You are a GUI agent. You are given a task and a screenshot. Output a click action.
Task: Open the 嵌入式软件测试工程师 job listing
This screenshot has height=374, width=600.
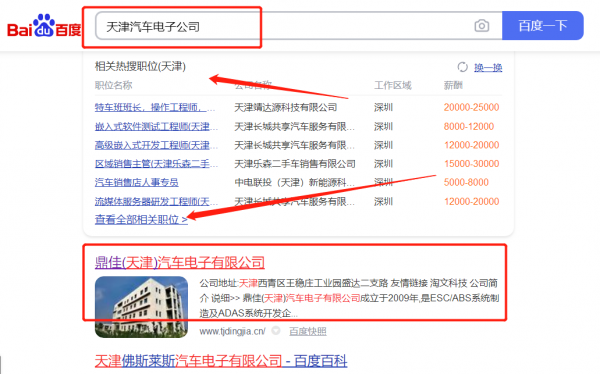pyautogui.click(x=156, y=126)
